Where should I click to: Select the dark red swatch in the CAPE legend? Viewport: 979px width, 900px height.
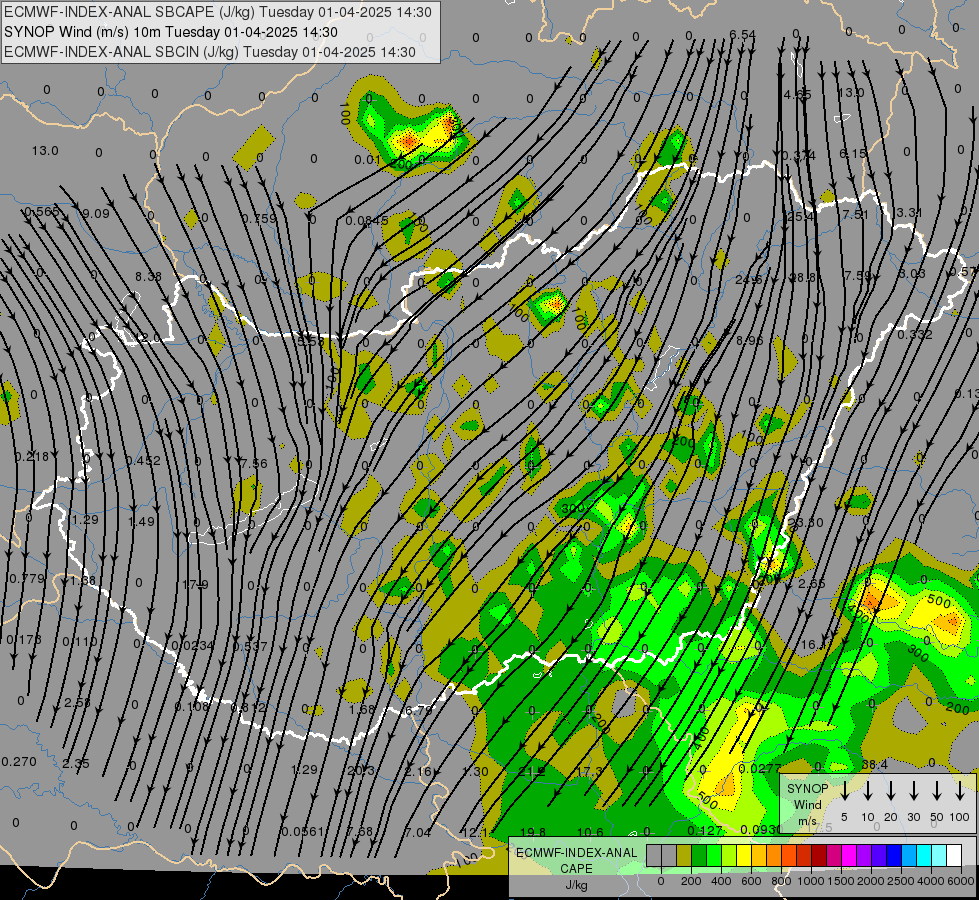point(819,856)
